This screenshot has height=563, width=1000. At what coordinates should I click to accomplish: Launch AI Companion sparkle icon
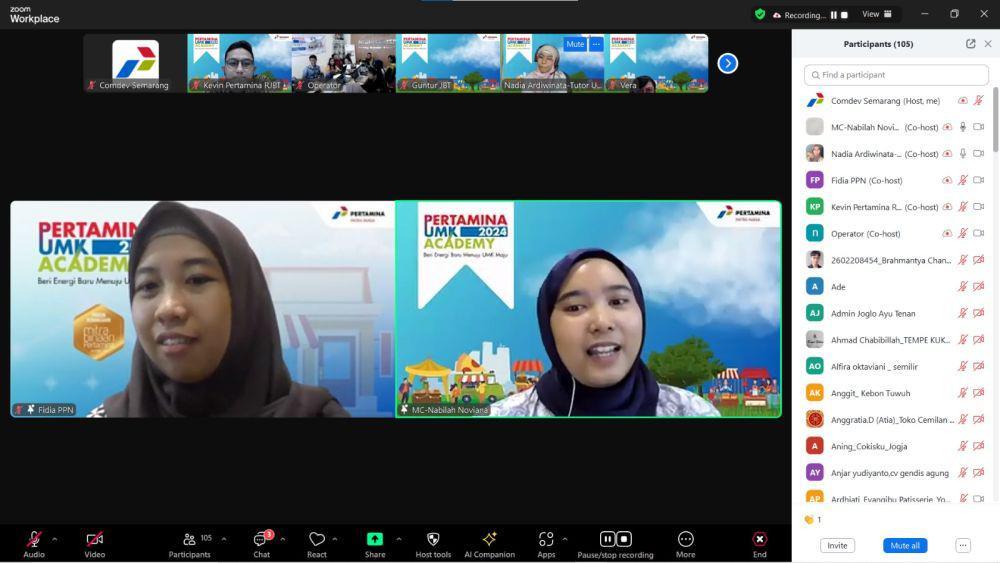point(489,539)
